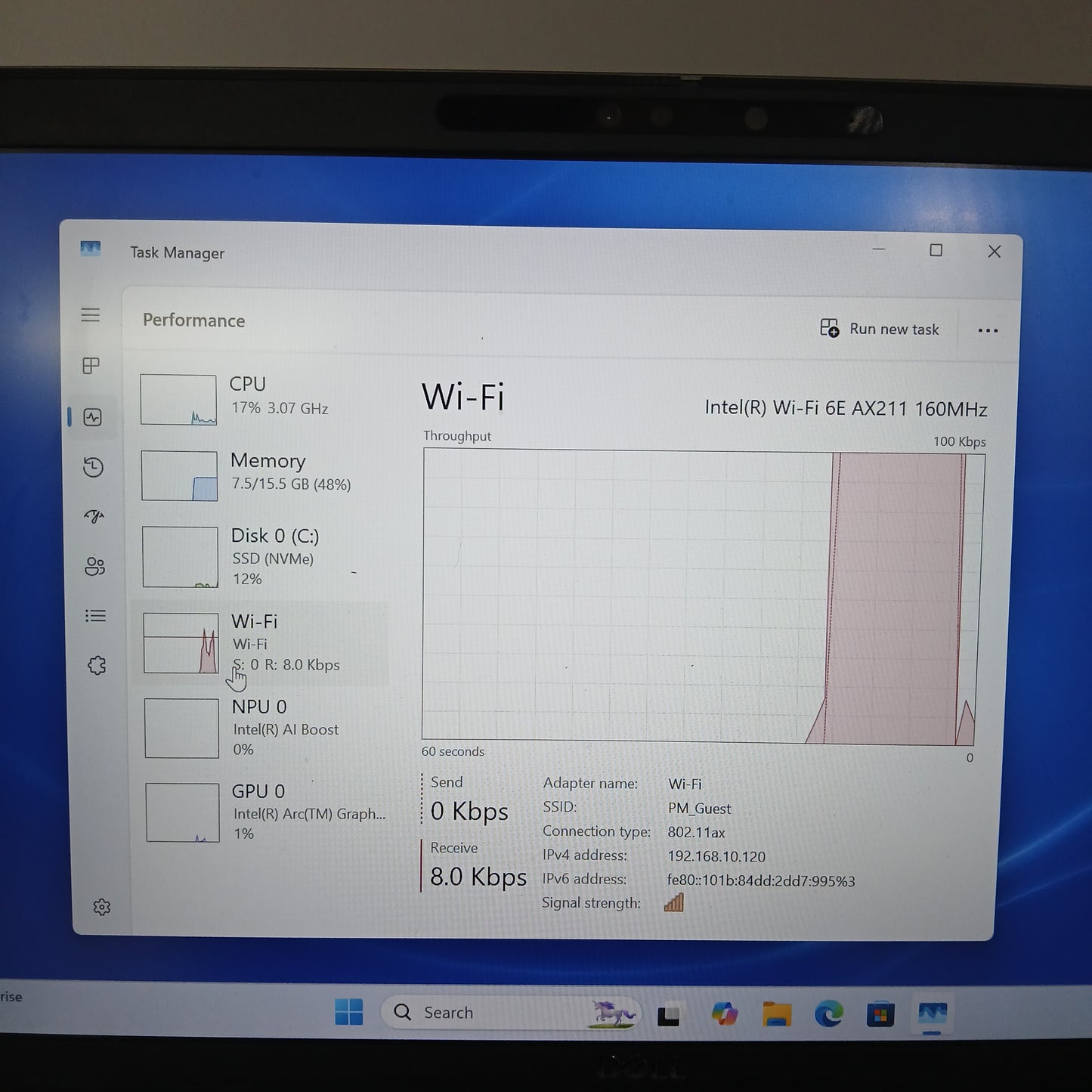
Task: Click the CPU mini graph thumbnail
Action: pyautogui.click(x=178, y=400)
